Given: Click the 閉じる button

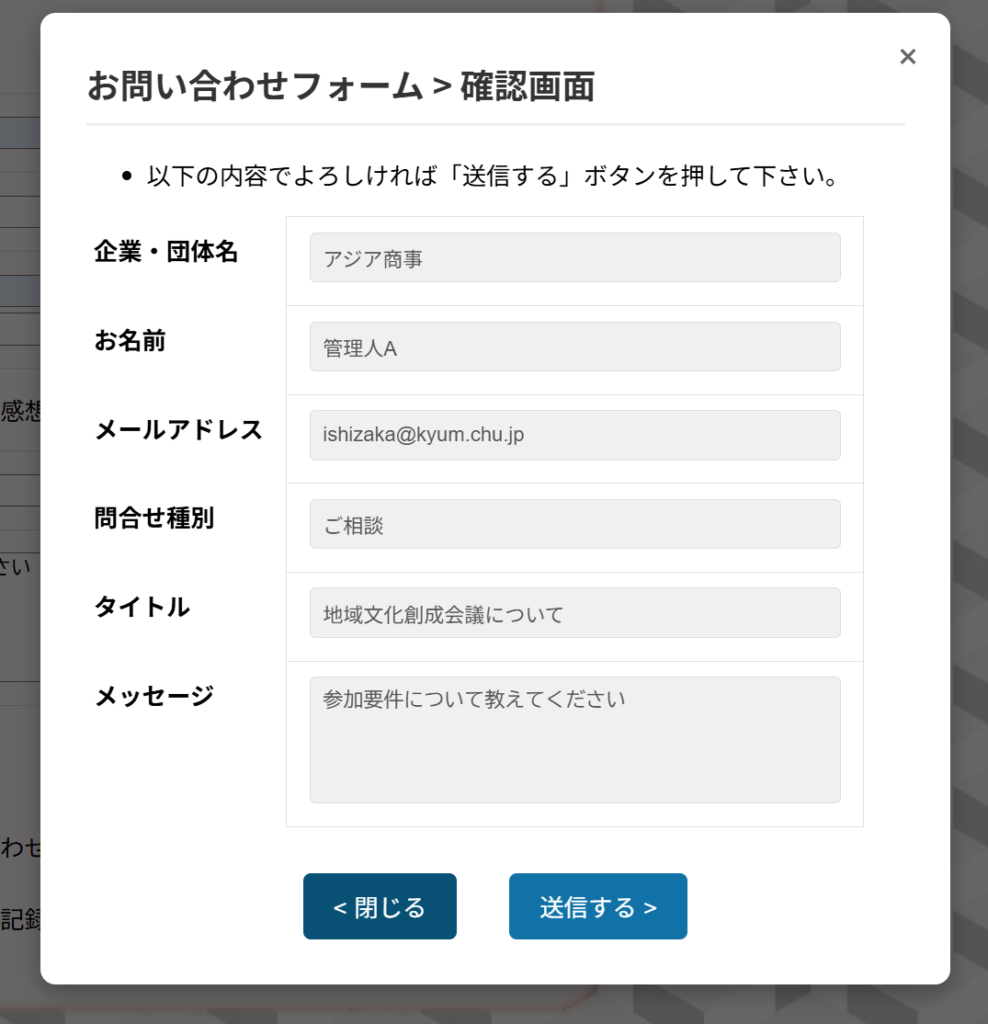Looking at the screenshot, I should pyautogui.click(x=379, y=906).
